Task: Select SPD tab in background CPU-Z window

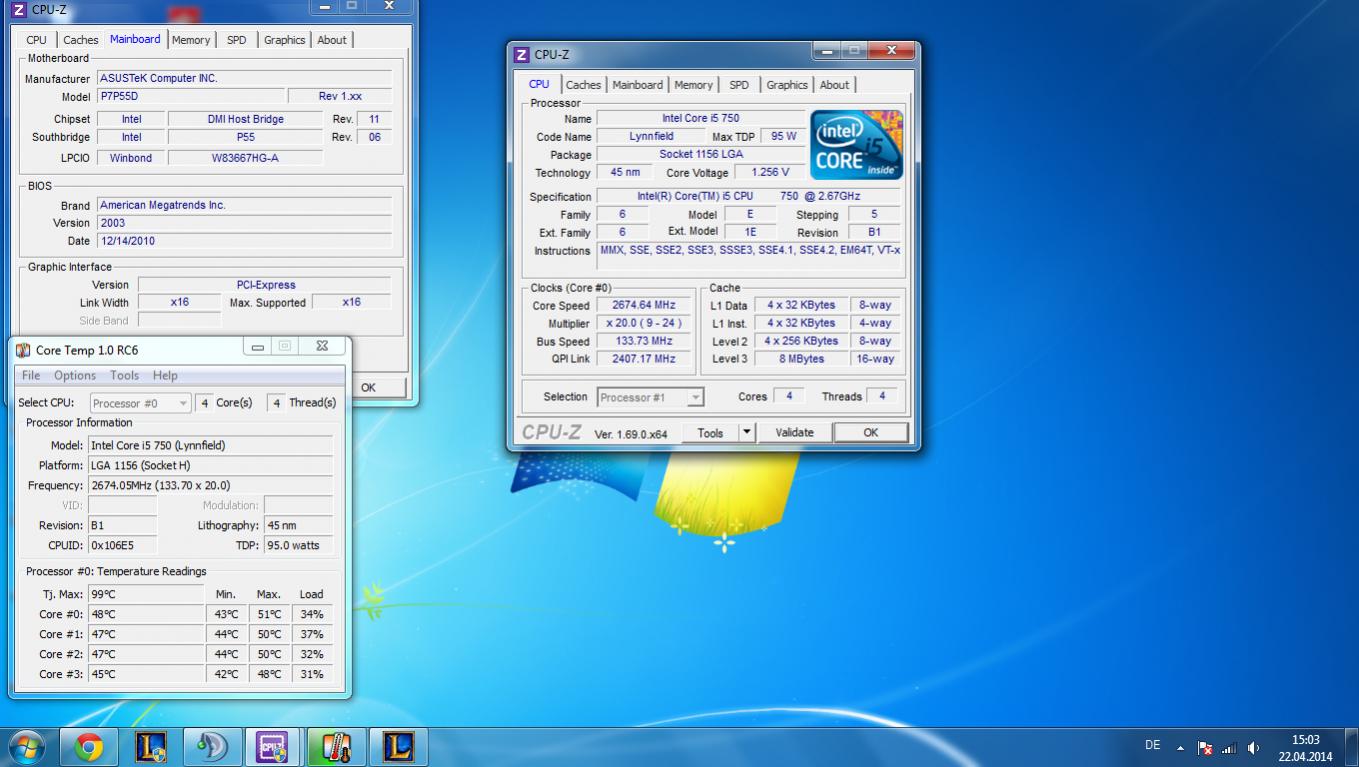Action: (236, 40)
